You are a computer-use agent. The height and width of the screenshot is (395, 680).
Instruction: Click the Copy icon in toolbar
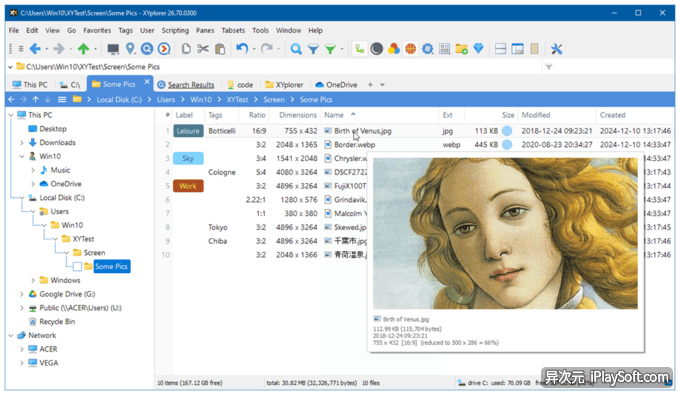click(186, 49)
